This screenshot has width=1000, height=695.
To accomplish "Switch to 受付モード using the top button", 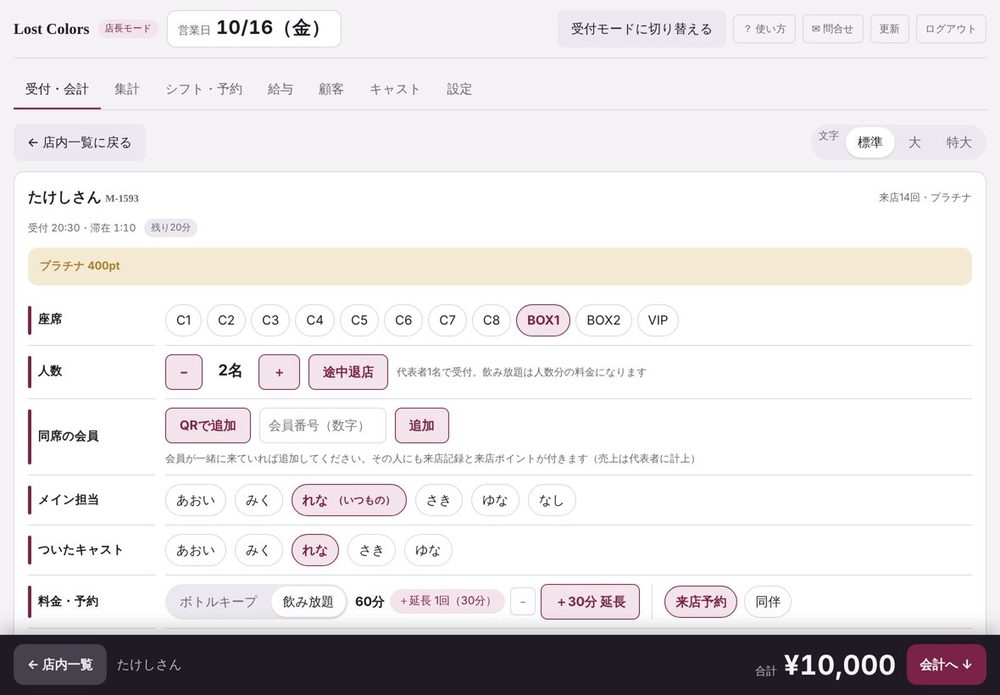I will 642,29.
